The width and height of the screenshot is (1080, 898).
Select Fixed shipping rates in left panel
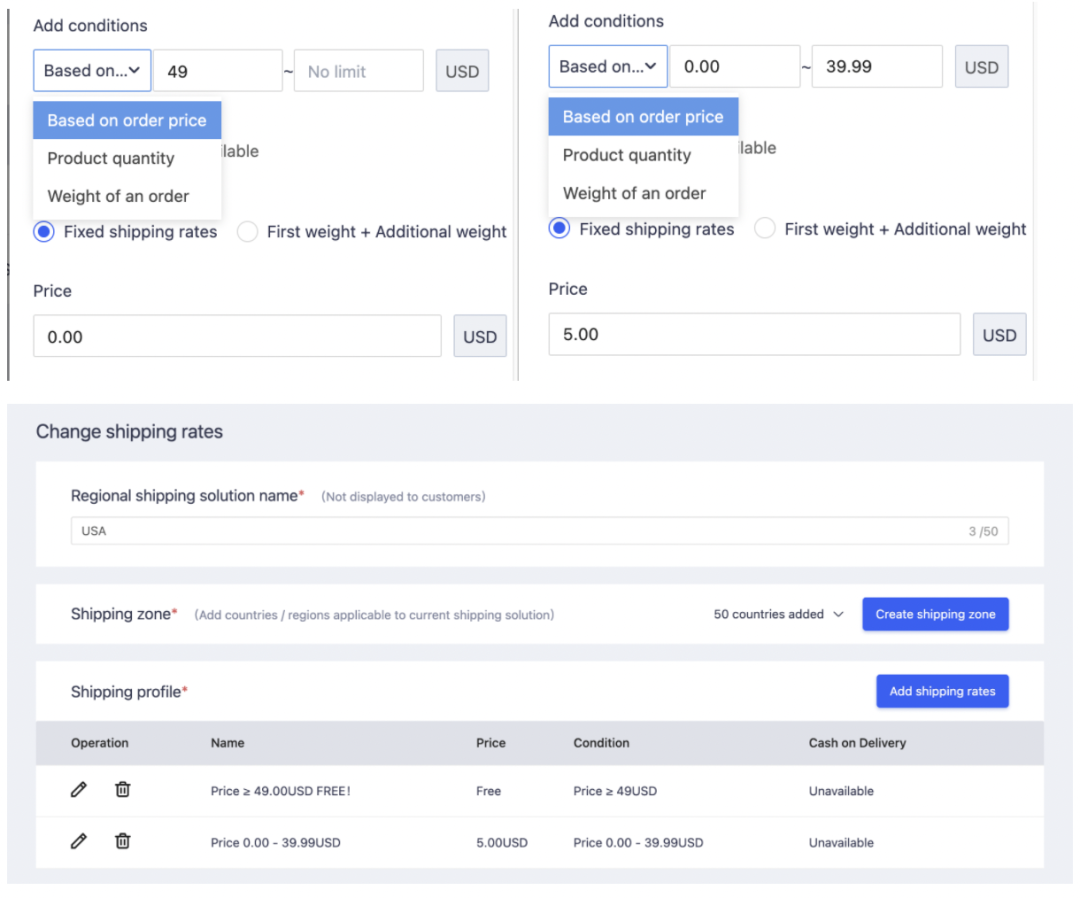click(45, 232)
